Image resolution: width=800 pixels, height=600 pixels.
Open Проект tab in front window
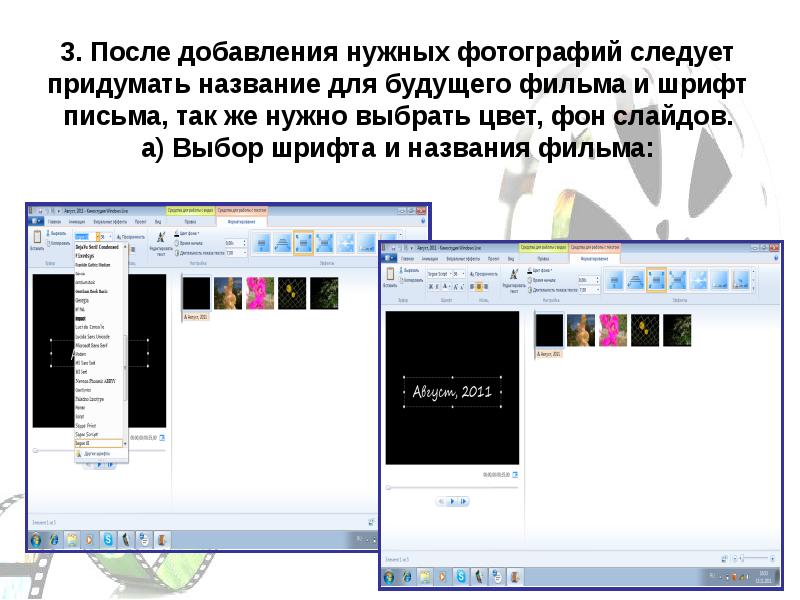tap(493, 259)
